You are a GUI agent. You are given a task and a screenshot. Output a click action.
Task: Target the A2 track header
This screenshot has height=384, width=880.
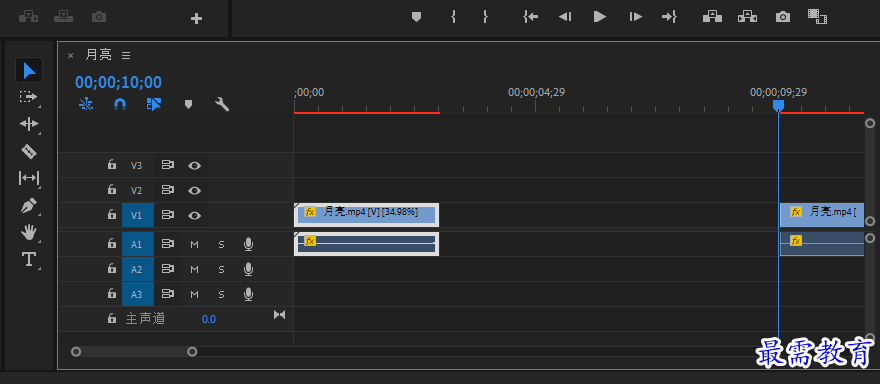138,269
